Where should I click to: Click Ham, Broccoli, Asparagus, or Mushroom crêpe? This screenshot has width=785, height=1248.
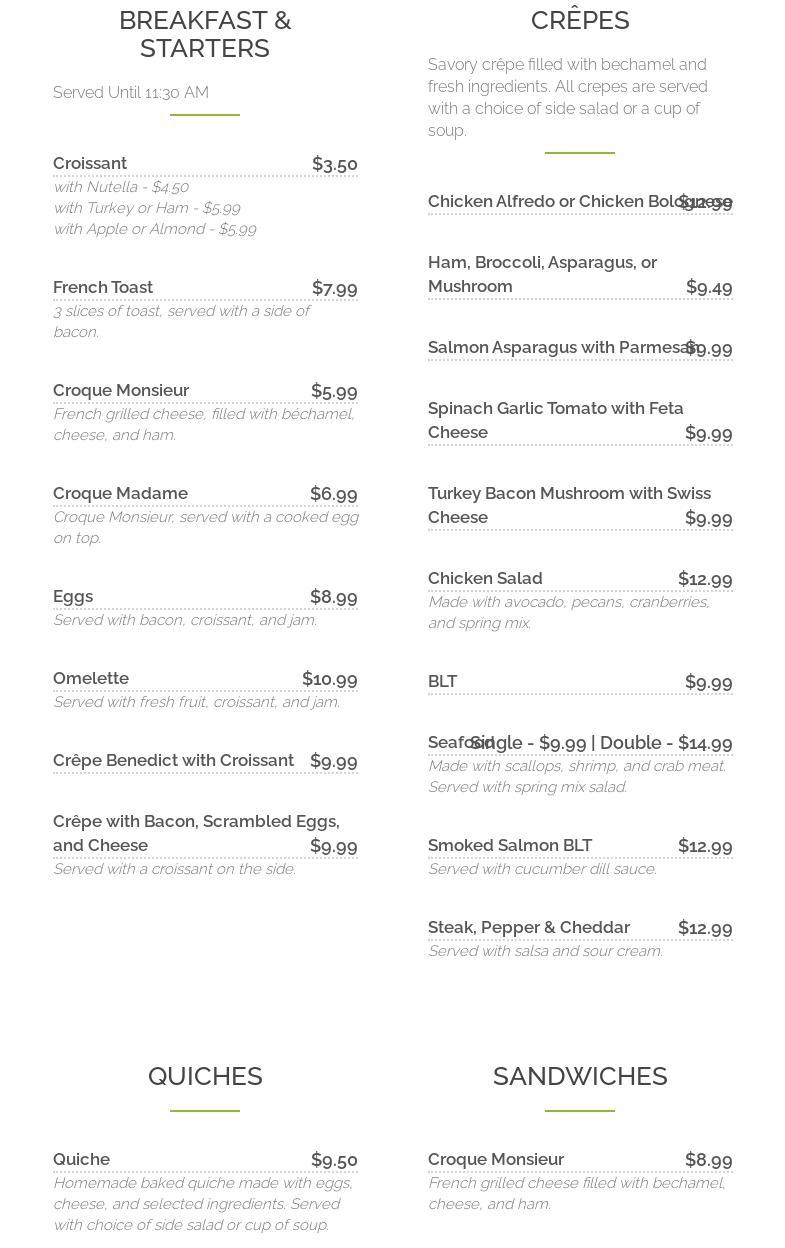point(542,274)
